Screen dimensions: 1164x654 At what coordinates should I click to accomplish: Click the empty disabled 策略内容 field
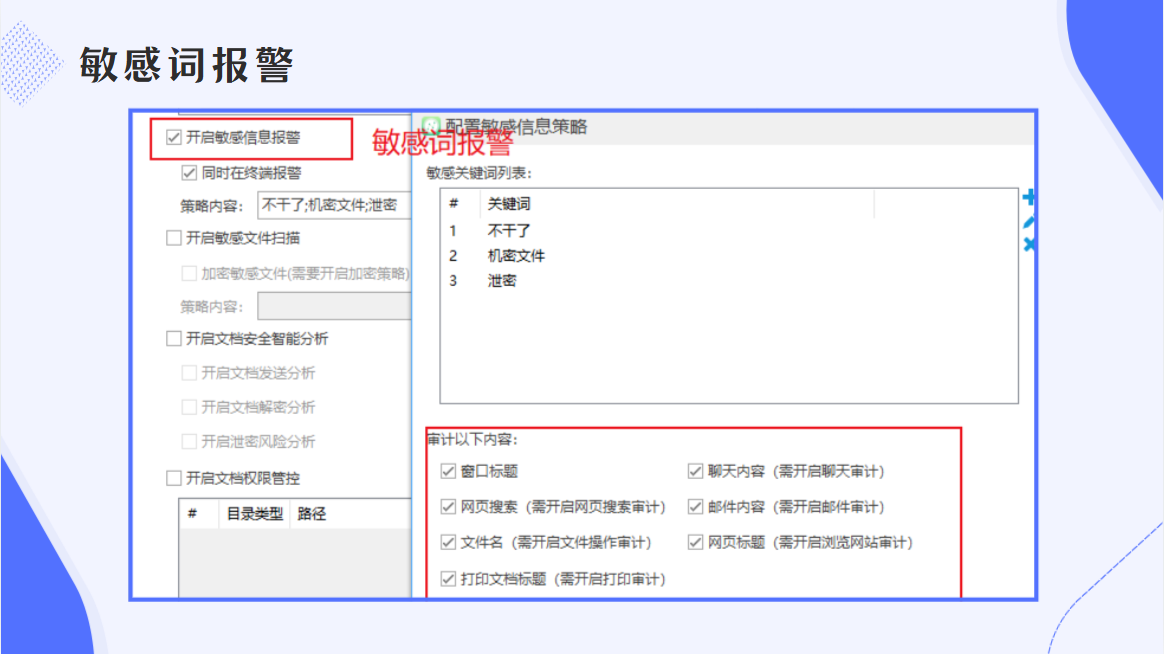point(334,306)
